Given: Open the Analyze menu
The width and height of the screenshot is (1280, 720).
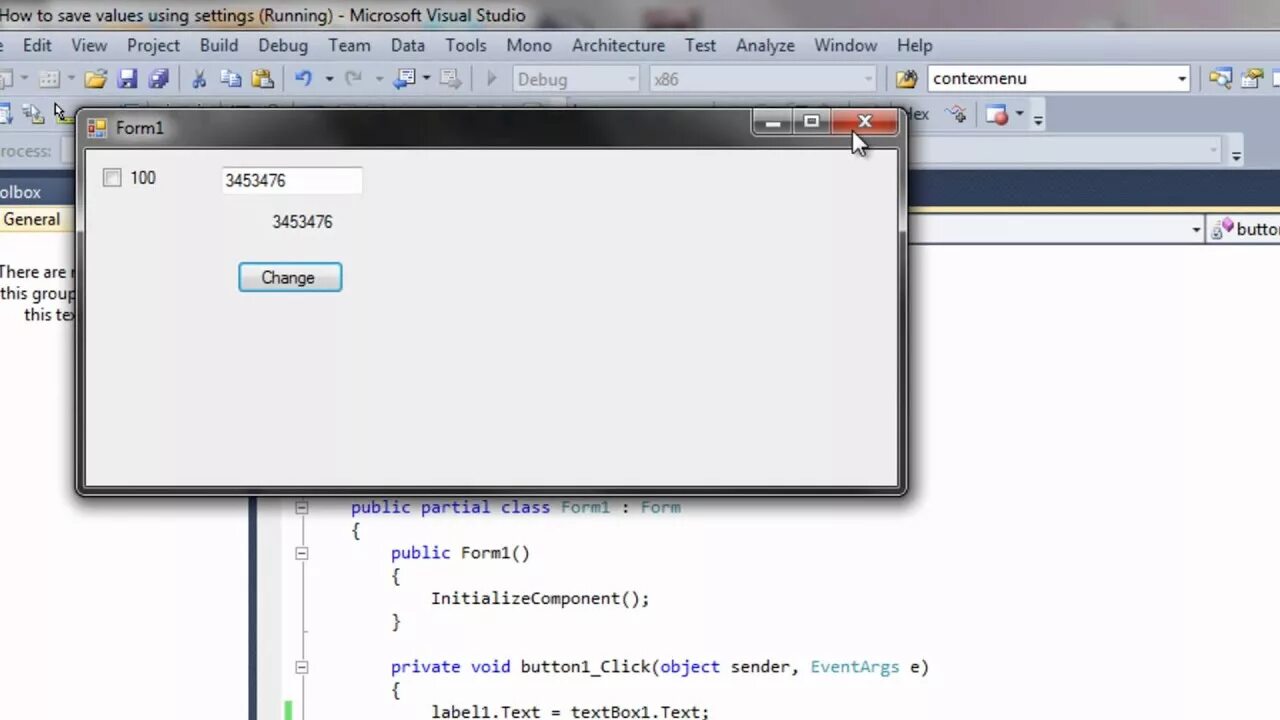Looking at the screenshot, I should 764,45.
